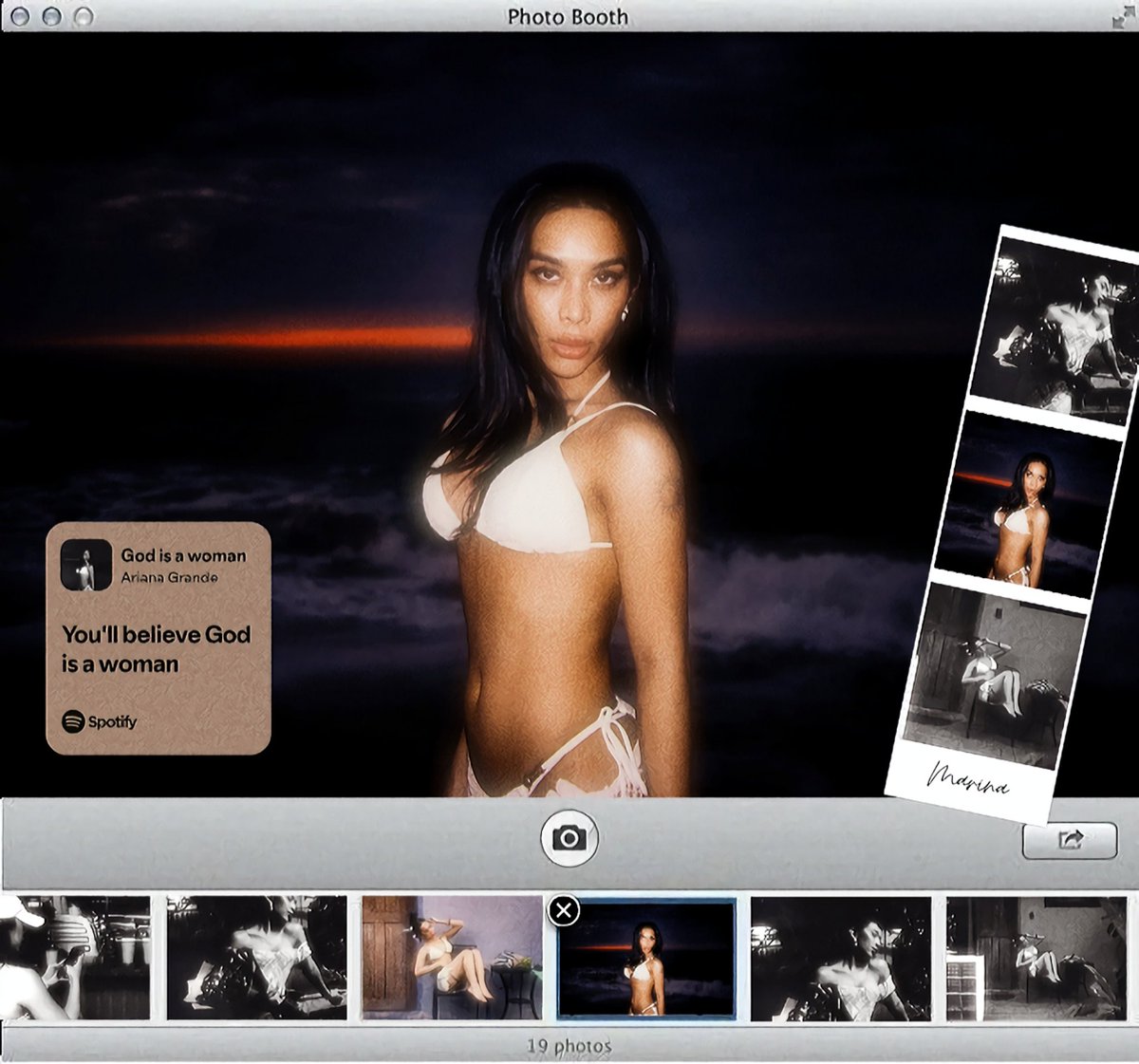Select the color doorway chair photo thumbnail
Screen dimensions: 1139x1064
[451, 958]
